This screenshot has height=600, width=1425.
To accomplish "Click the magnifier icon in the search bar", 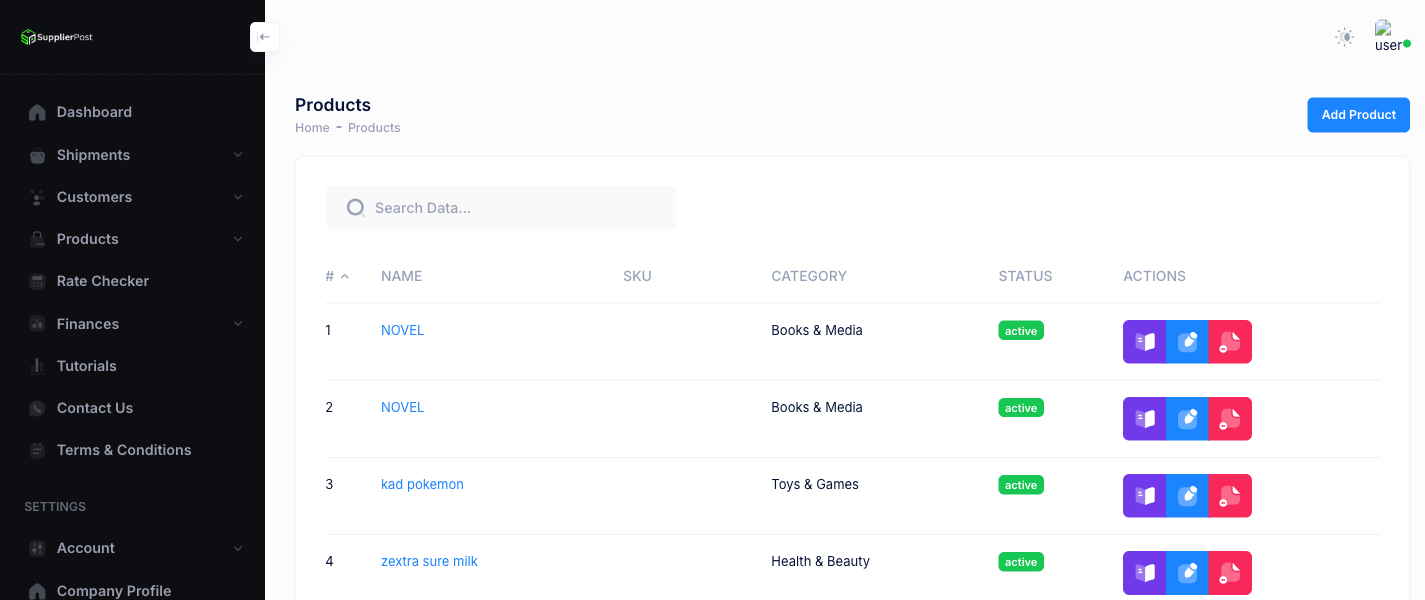I will point(356,207).
